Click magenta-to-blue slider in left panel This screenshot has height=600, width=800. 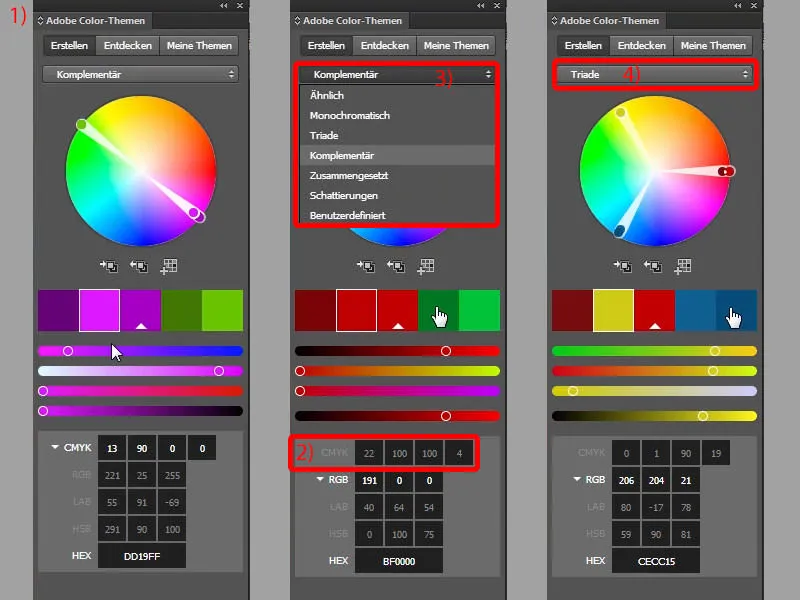pyautogui.click(x=140, y=351)
